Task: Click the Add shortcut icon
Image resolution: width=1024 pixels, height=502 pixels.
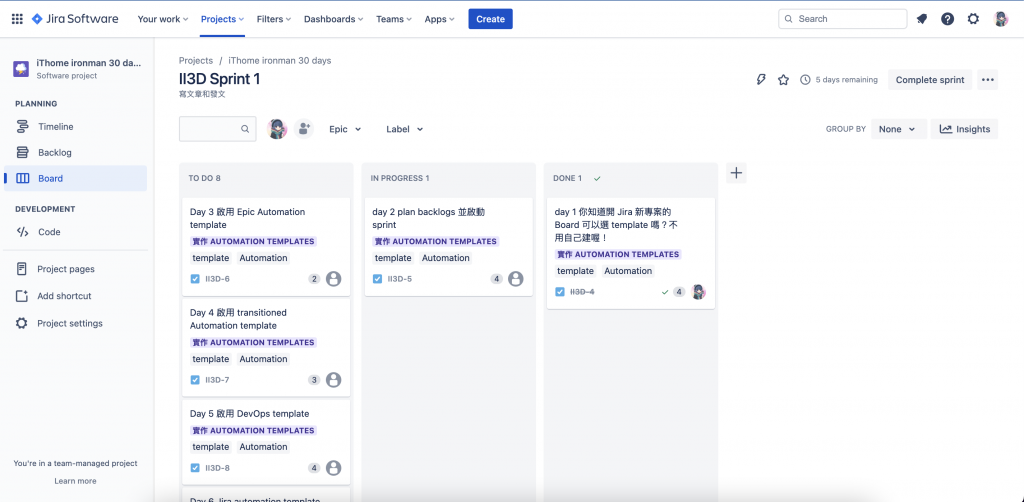Action: pos(22,296)
